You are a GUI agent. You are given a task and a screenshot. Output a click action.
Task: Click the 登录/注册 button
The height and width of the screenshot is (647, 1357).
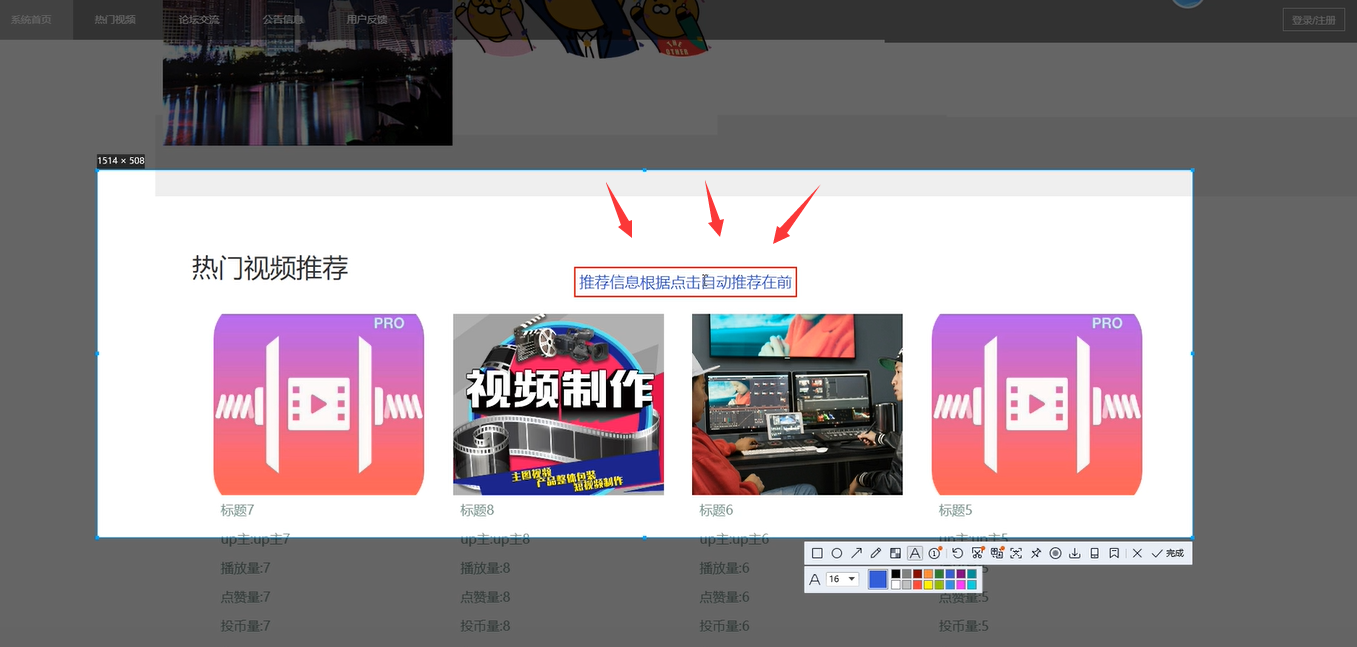[1313, 20]
